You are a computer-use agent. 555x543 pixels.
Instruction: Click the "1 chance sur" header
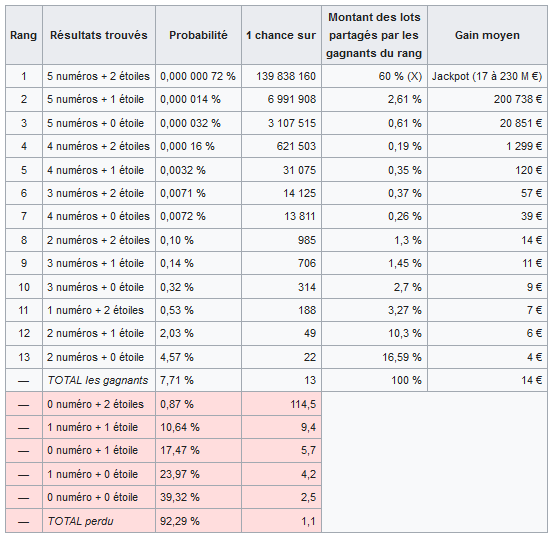281,35
